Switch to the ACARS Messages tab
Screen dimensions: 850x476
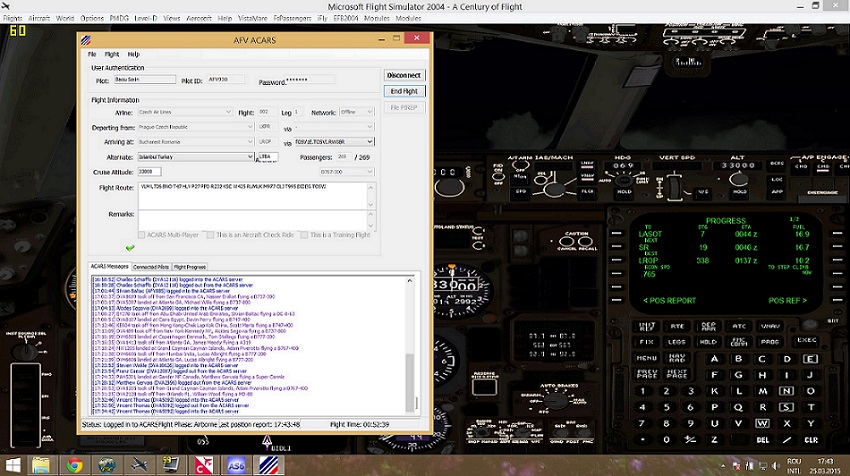(110, 267)
